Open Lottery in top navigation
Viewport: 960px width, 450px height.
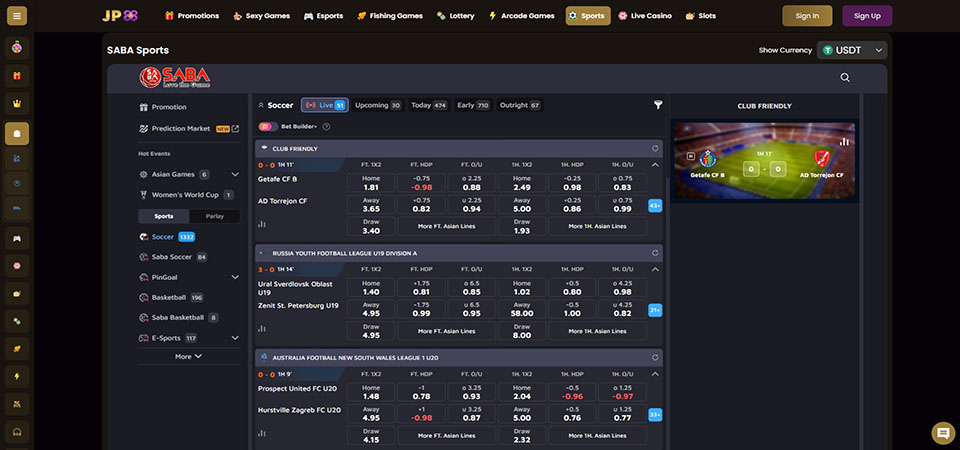pos(456,16)
